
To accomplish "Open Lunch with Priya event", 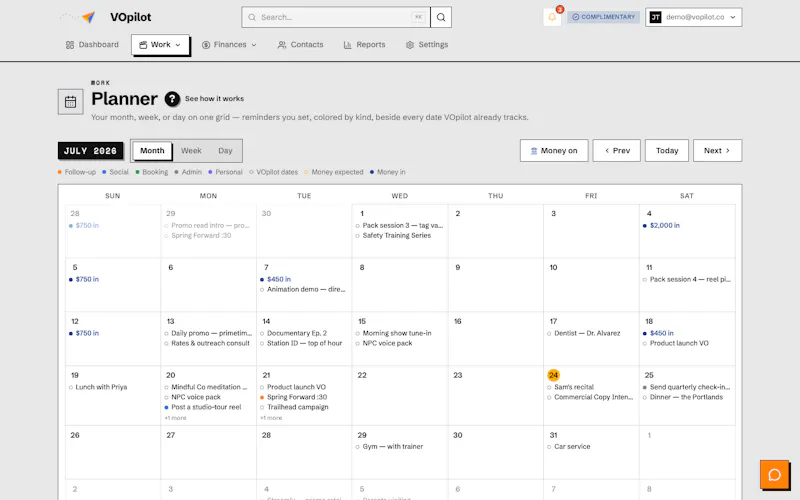I will pos(98,387).
